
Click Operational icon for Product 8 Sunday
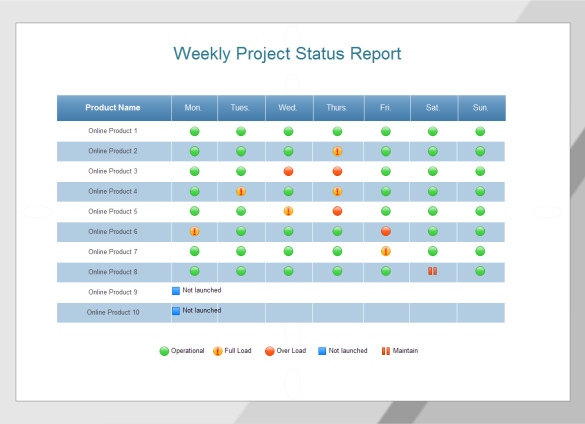[480, 271]
